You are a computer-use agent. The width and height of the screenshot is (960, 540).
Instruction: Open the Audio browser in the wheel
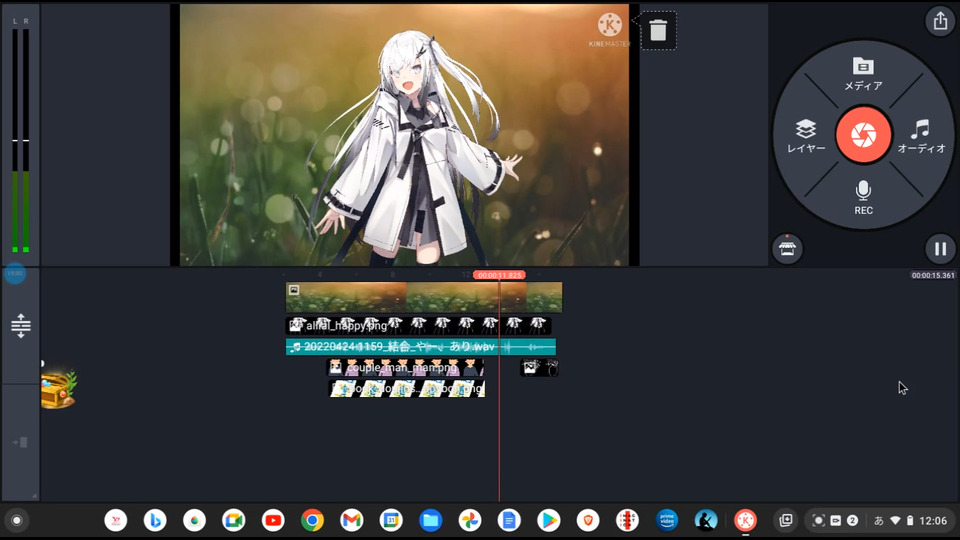pos(921,136)
